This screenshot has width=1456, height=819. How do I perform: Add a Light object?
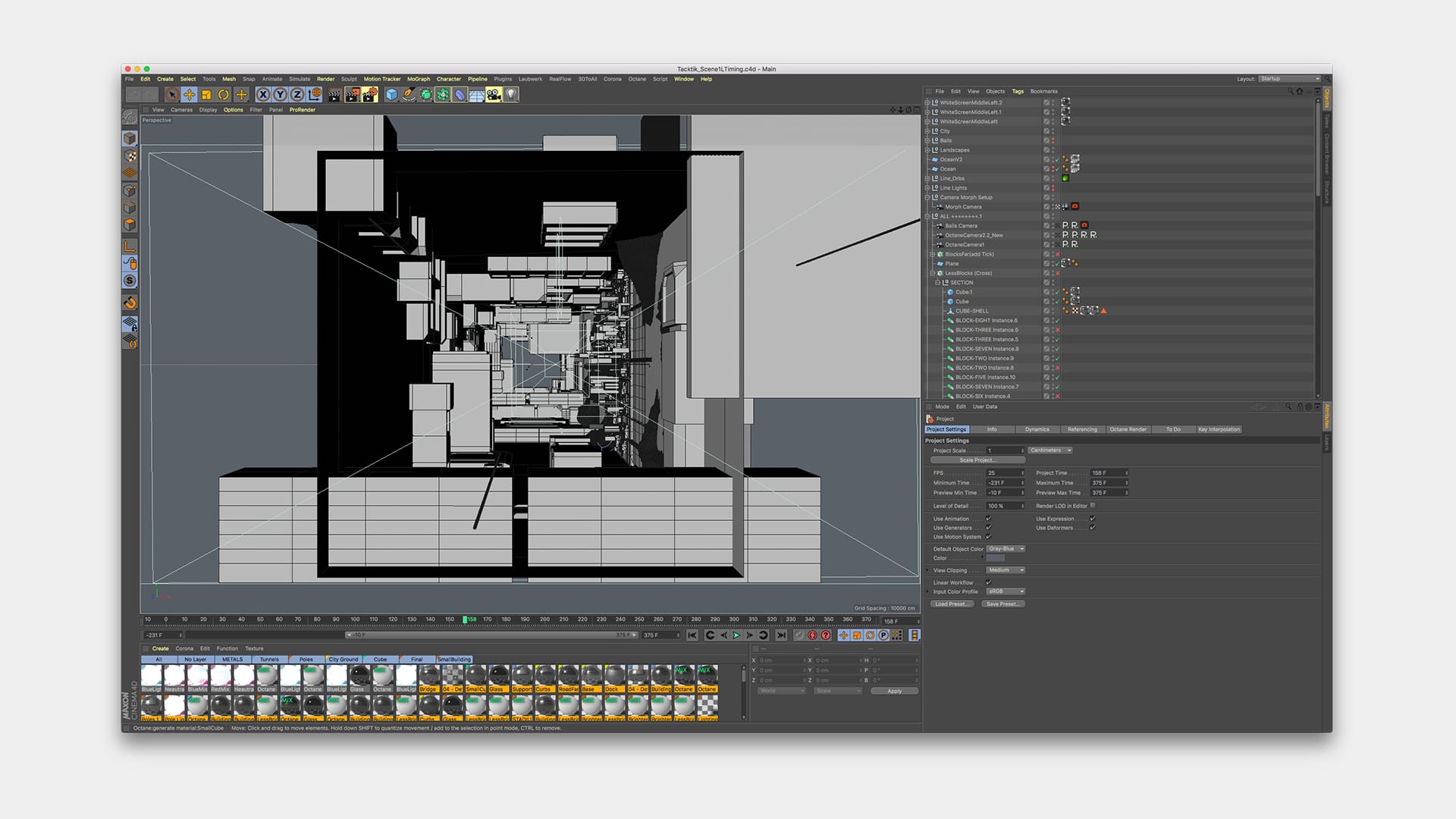(x=511, y=95)
